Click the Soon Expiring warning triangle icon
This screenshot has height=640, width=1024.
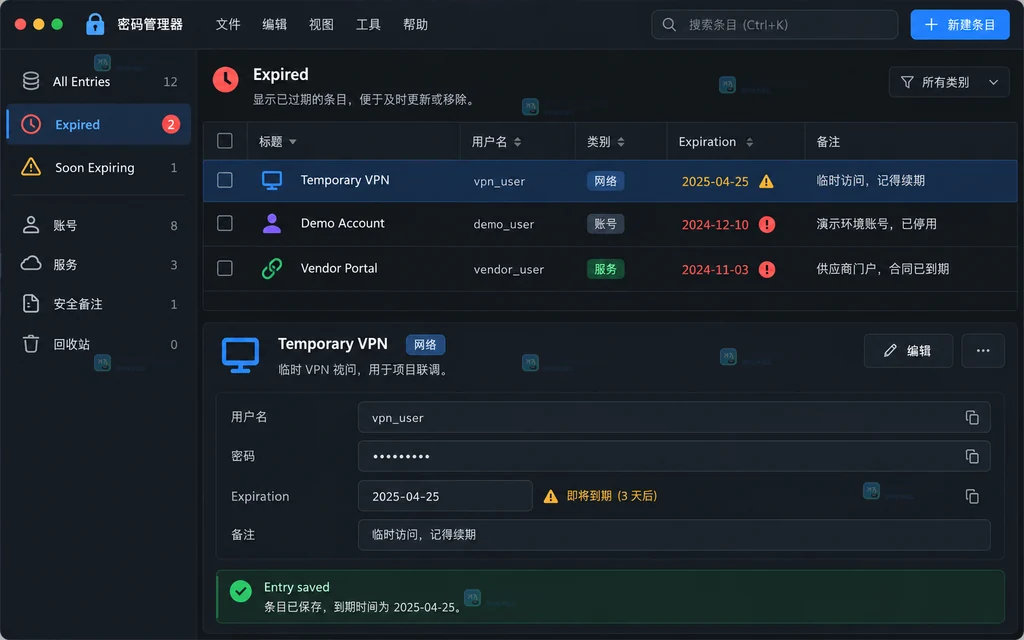[31, 167]
